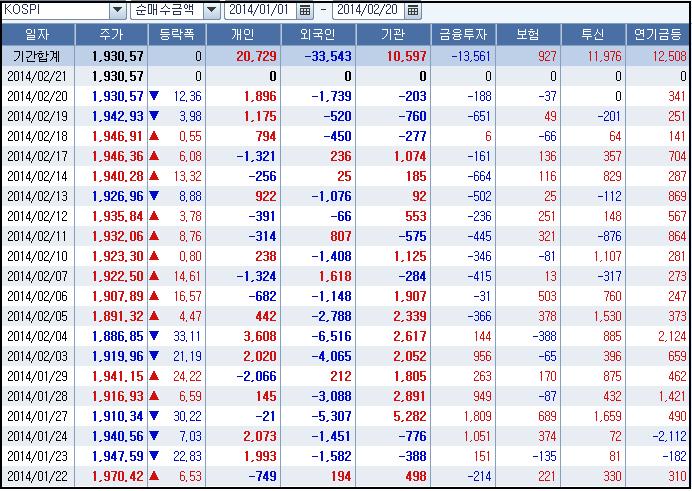Image resolution: width=692 pixels, height=491 pixels.
Task: Sort by the 외국인 column header
Action: pyautogui.click(x=318, y=35)
